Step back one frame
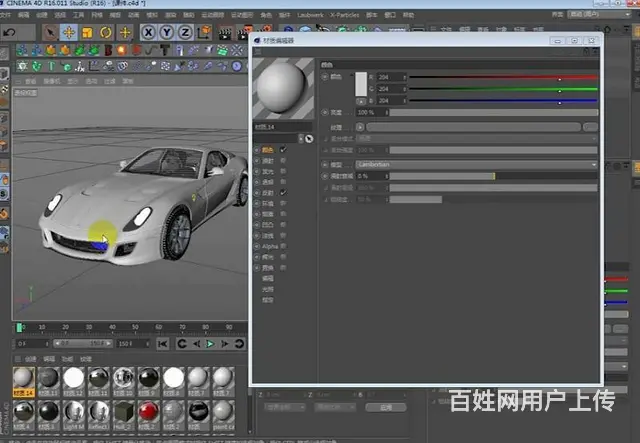 click(196, 344)
